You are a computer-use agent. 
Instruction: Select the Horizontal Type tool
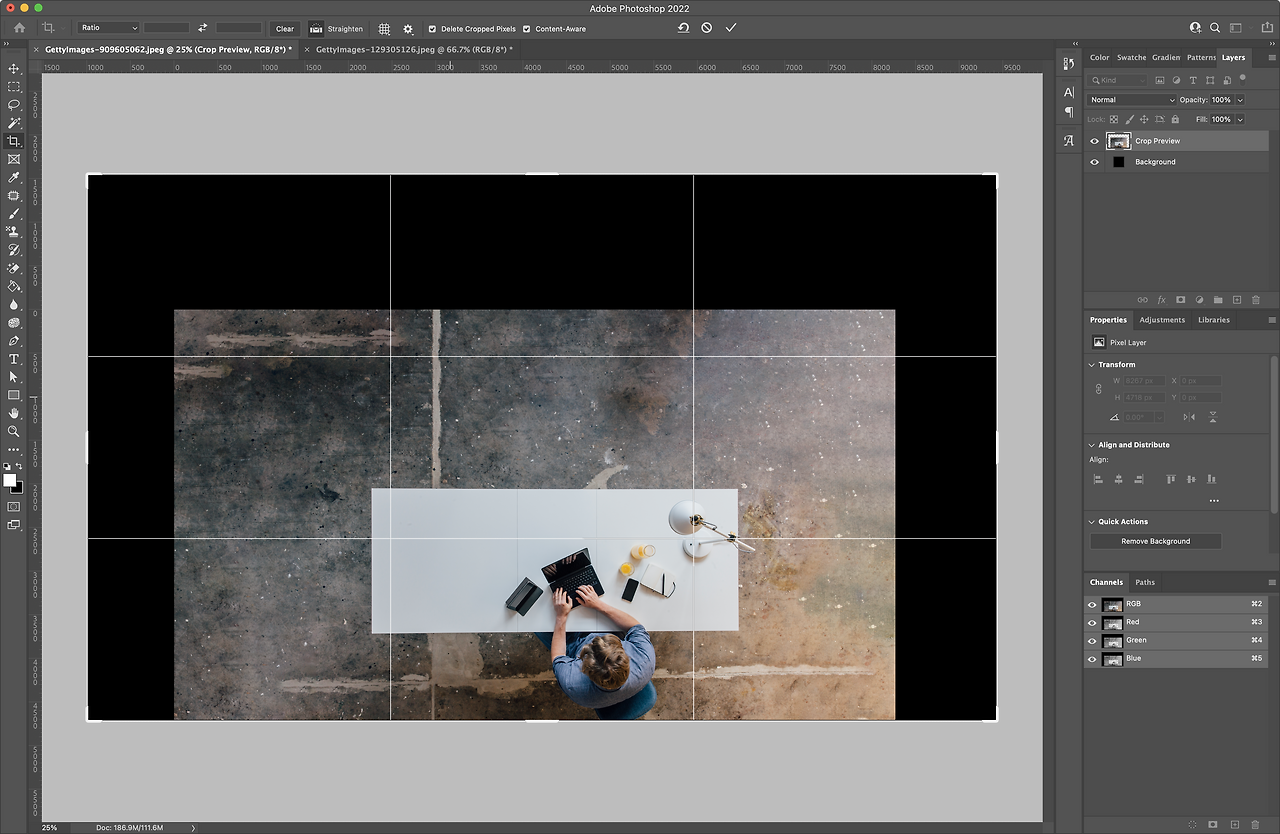click(14, 359)
